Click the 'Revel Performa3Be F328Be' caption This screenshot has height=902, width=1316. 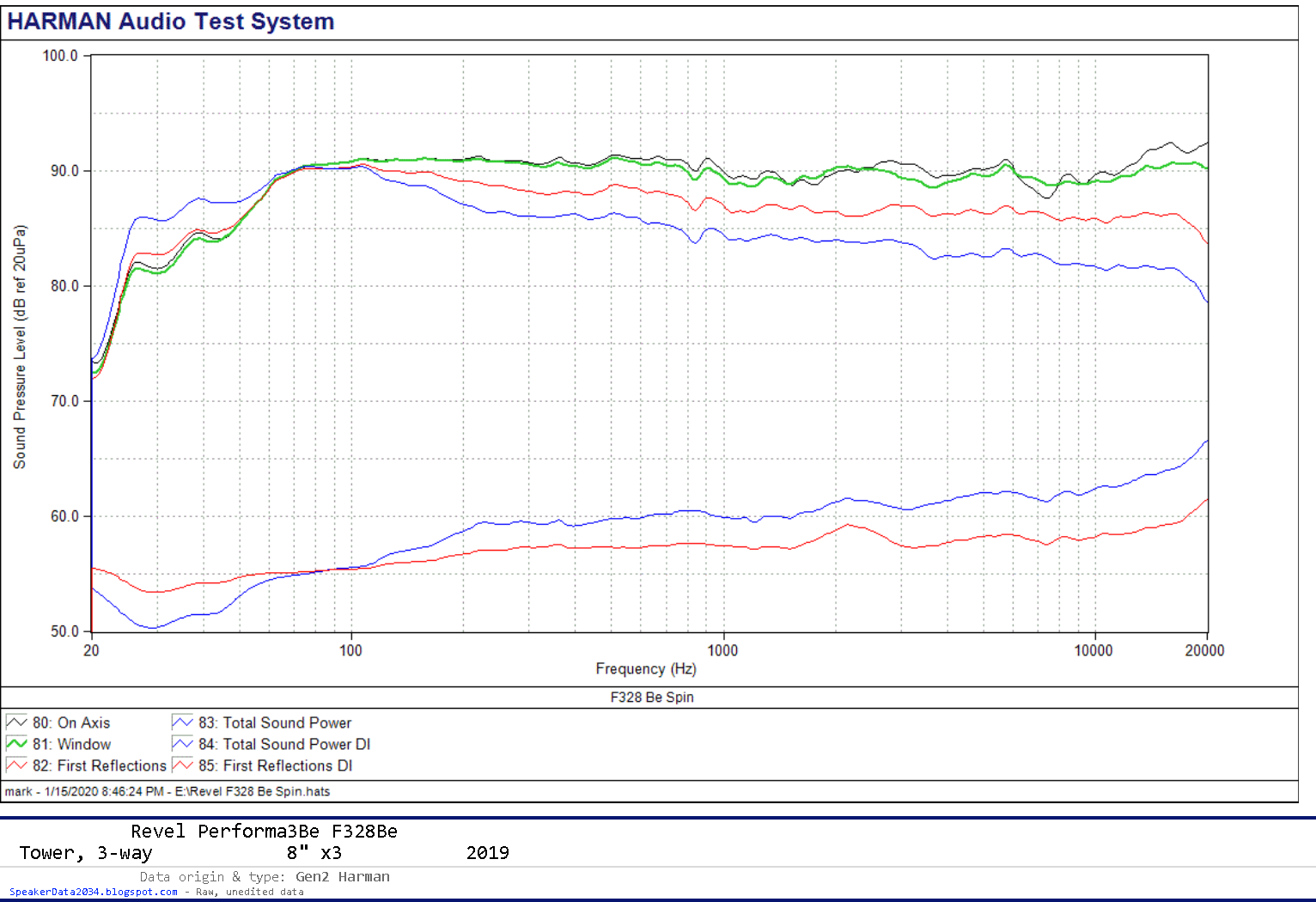pos(264,831)
